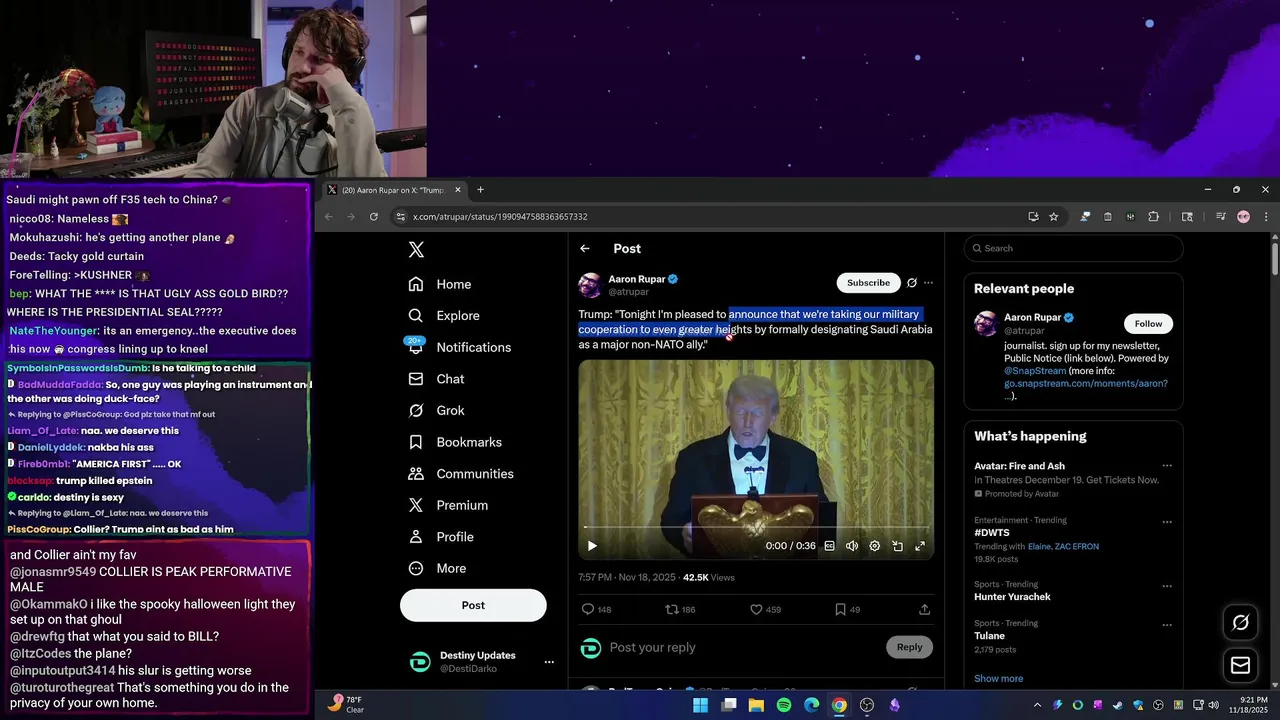Click the reply icon with 148 count
Screen dimensions: 1280x720
[x=596, y=609]
